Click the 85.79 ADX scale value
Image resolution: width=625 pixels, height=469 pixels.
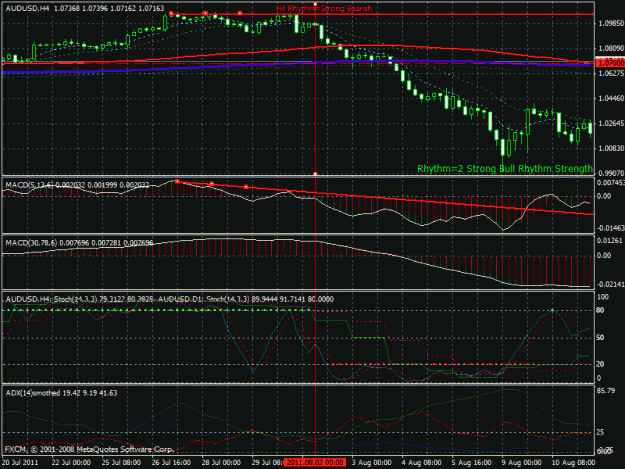click(606, 391)
